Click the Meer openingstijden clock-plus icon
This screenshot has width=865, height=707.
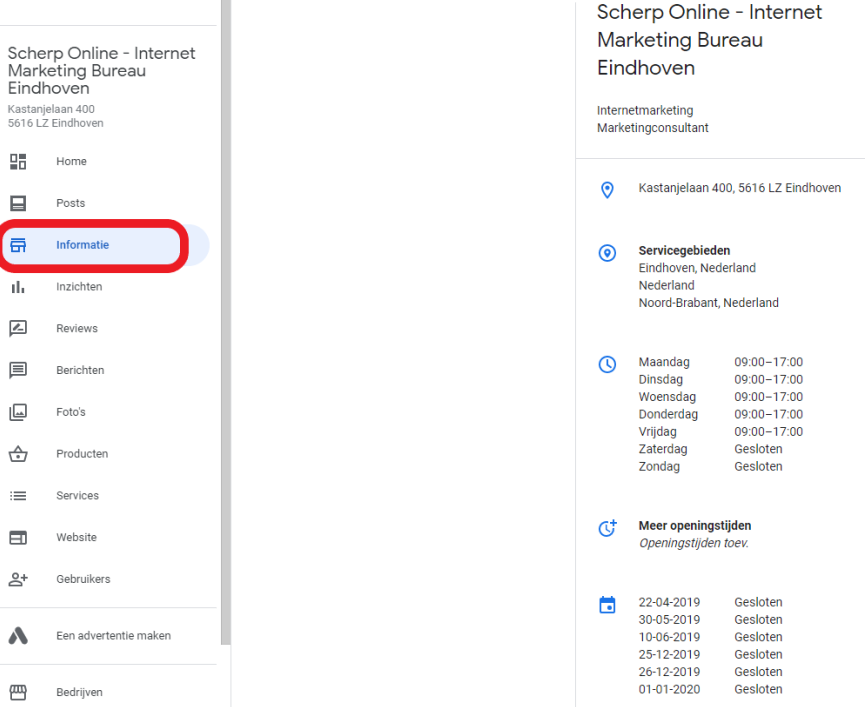click(x=608, y=528)
